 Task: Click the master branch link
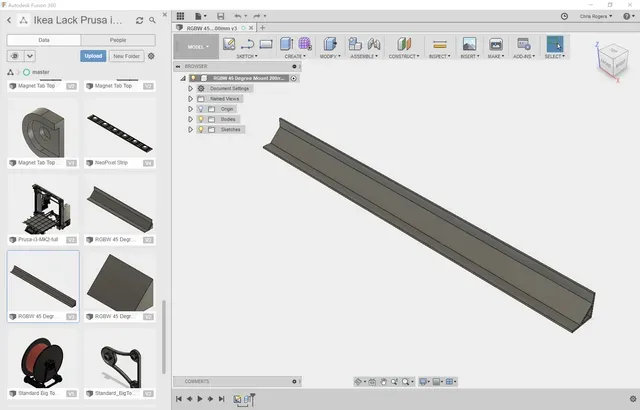(41, 72)
